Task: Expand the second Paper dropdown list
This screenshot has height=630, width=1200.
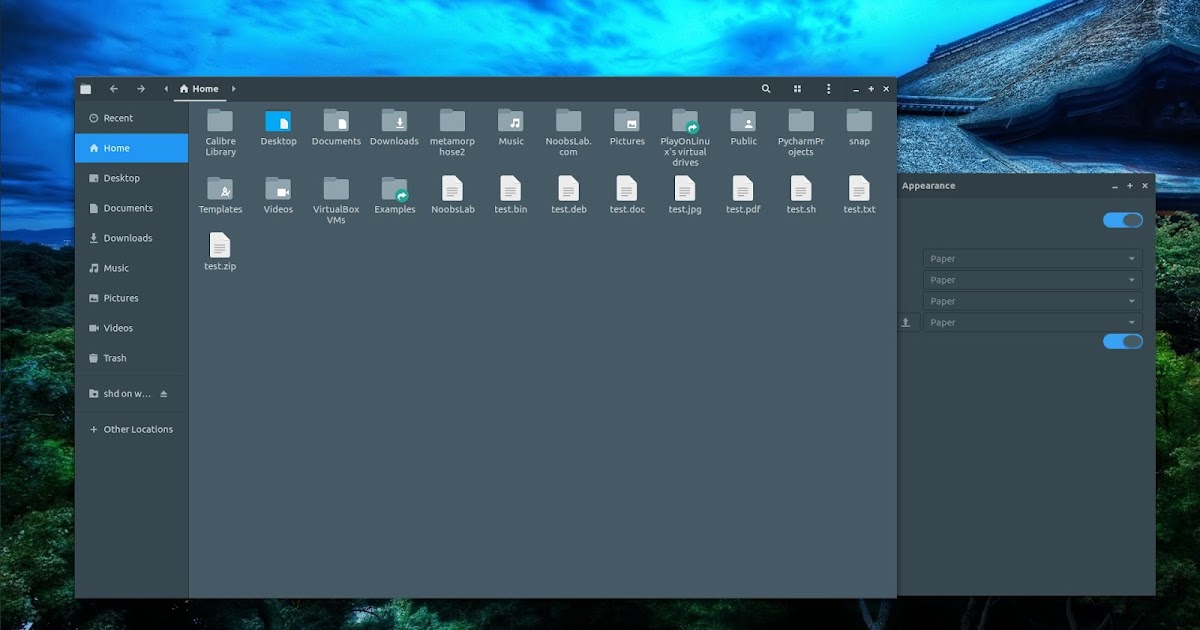Action: click(1031, 280)
